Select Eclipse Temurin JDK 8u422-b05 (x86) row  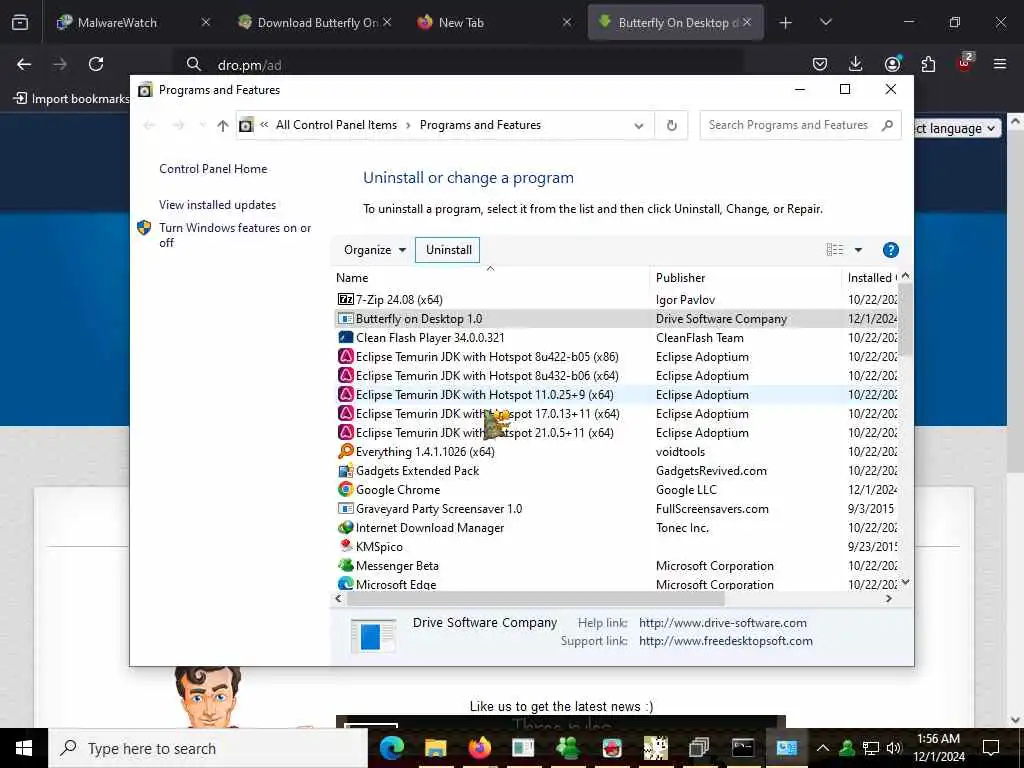pos(616,357)
